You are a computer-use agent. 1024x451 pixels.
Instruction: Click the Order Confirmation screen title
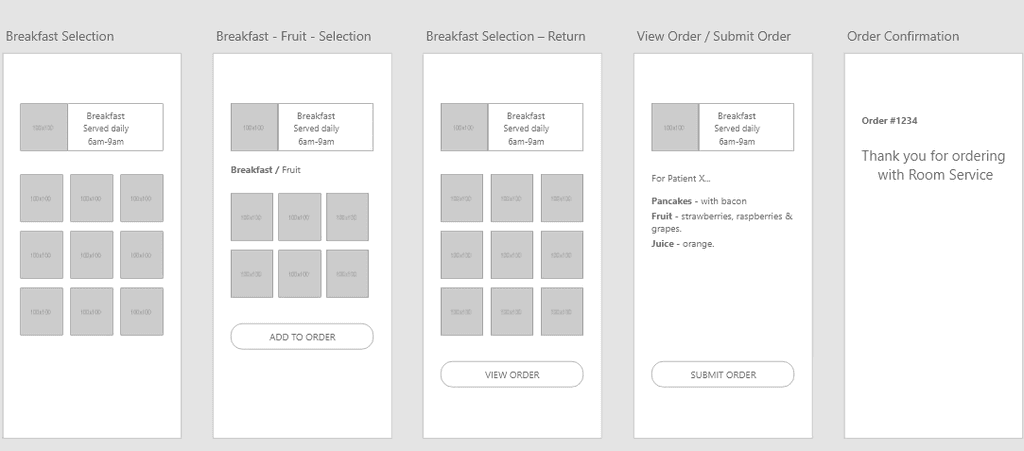903,36
